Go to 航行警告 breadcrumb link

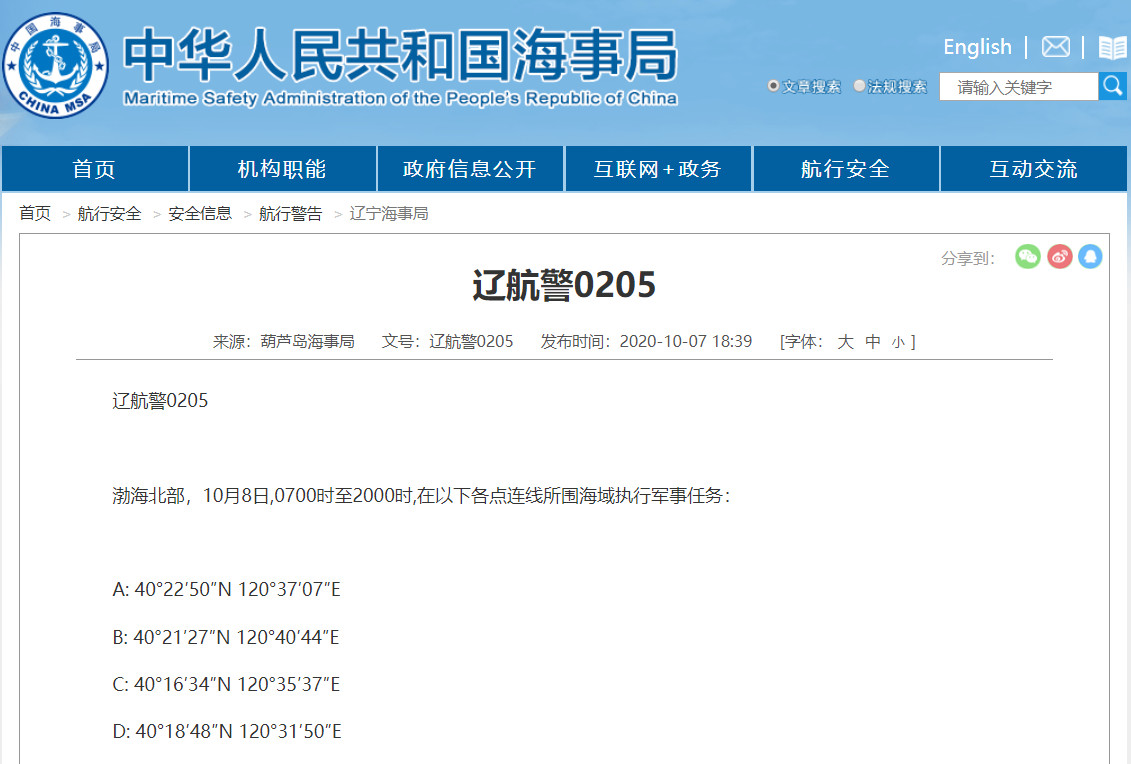pos(290,214)
